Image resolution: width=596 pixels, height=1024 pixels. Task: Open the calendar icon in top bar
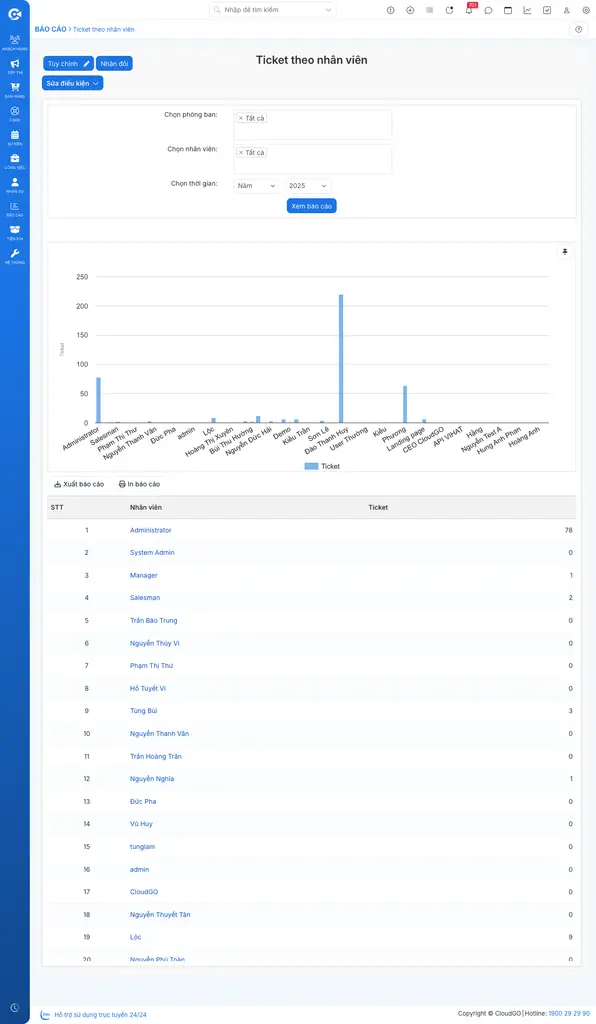(508, 10)
